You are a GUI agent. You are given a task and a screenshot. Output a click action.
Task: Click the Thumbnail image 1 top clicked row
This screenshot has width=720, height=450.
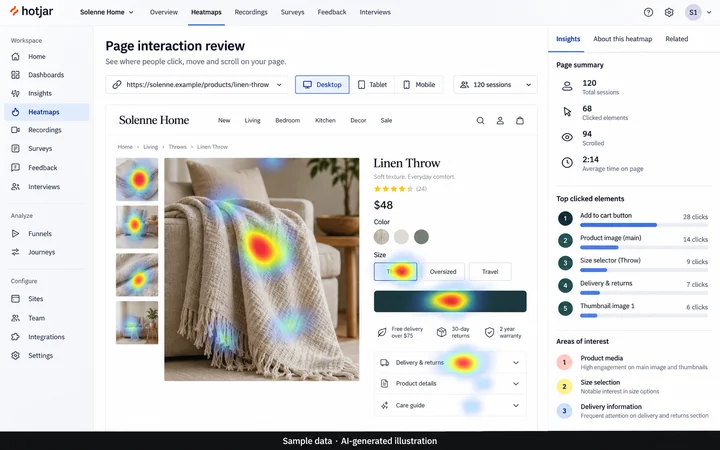pyautogui.click(x=633, y=310)
